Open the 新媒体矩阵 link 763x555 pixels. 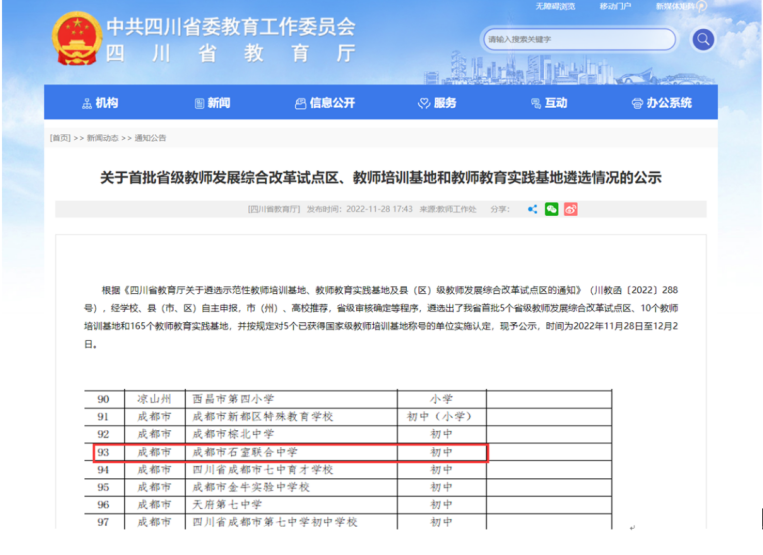click(x=675, y=6)
